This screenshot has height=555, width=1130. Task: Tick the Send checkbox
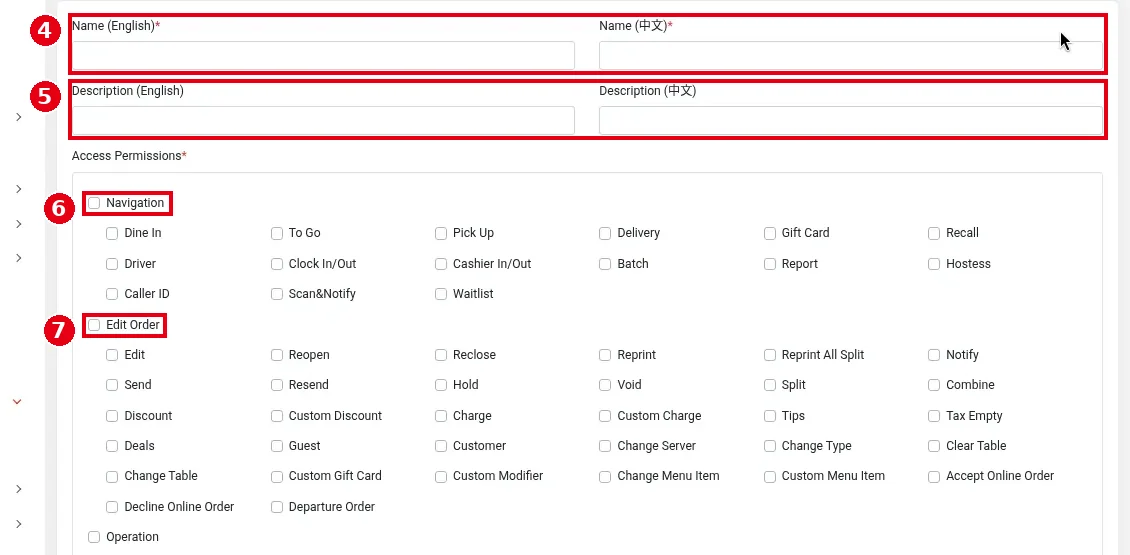112,385
